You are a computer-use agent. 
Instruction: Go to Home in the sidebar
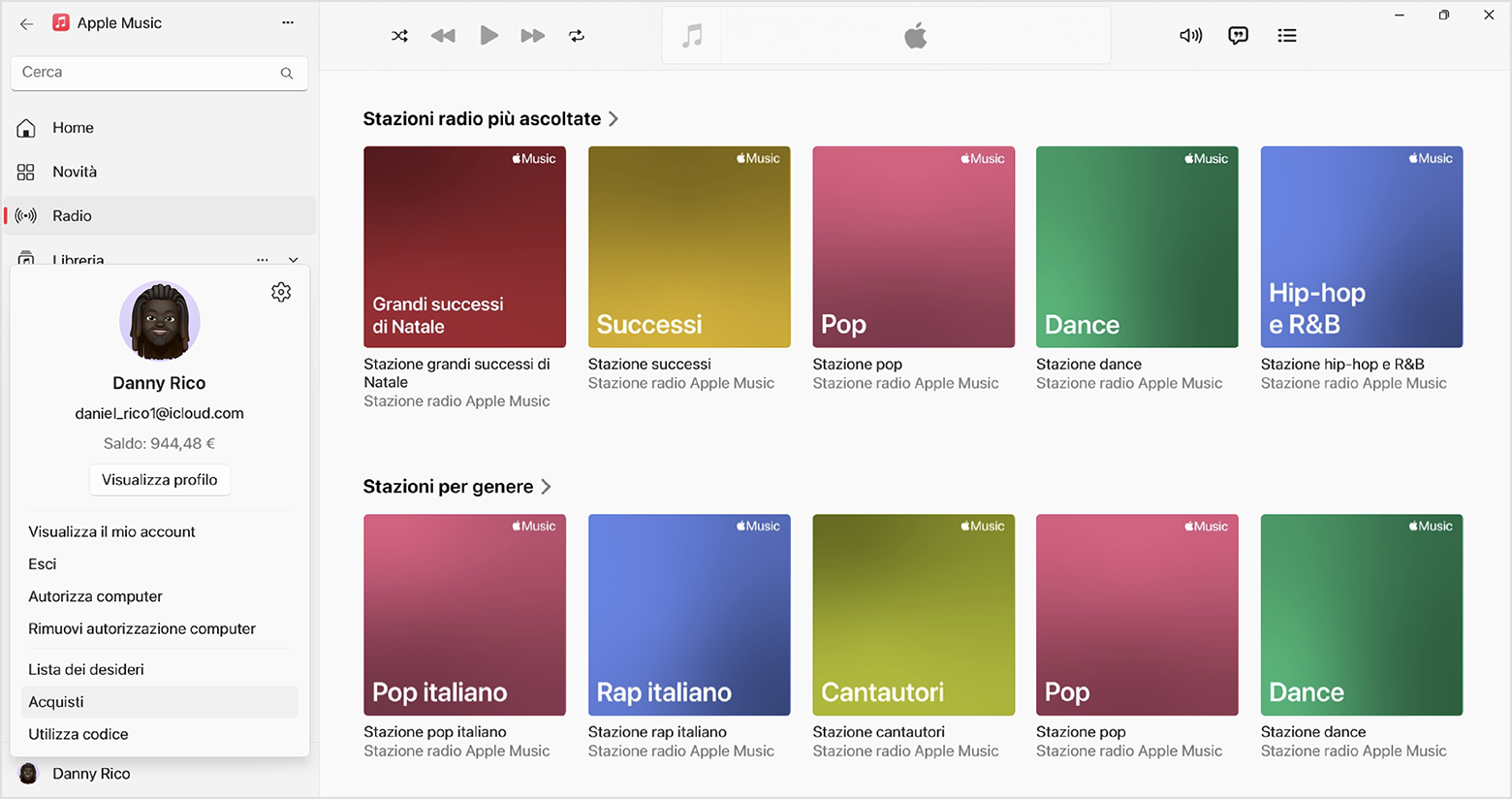click(x=160, y=128)
